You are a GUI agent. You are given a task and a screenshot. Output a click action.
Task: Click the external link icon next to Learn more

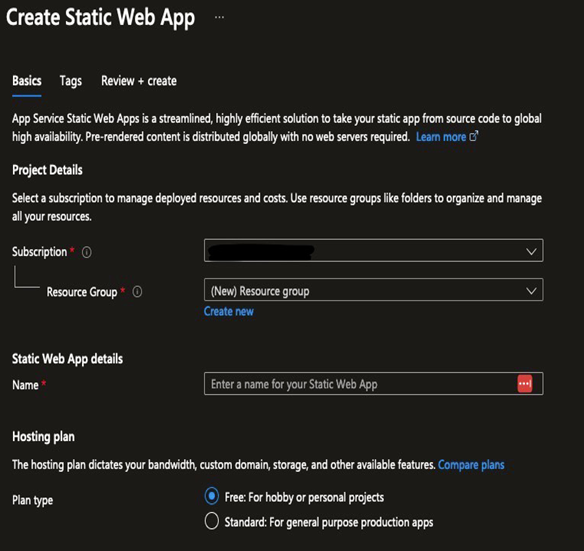(473, 136)
